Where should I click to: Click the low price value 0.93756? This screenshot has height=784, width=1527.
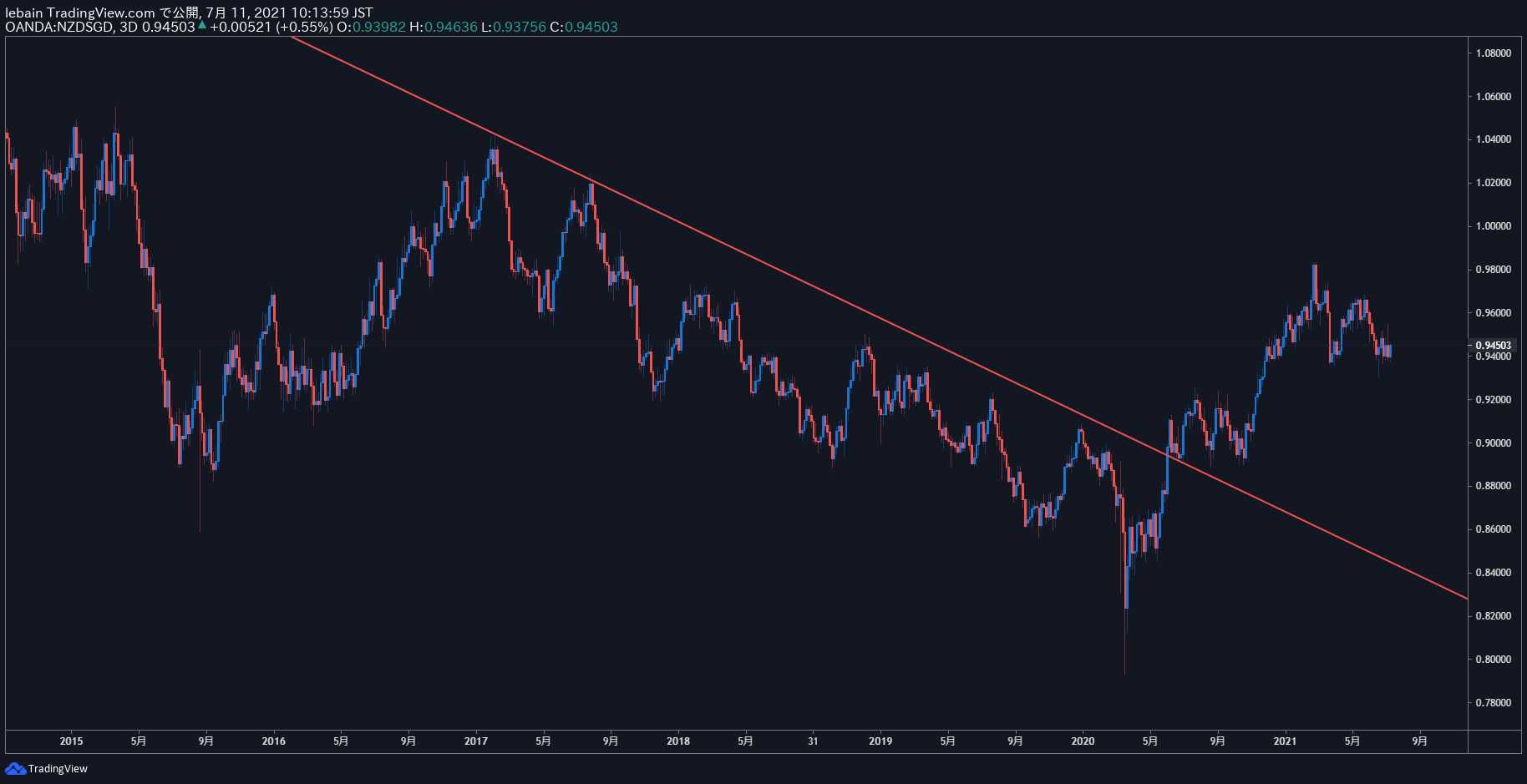[x=520, y=27]
